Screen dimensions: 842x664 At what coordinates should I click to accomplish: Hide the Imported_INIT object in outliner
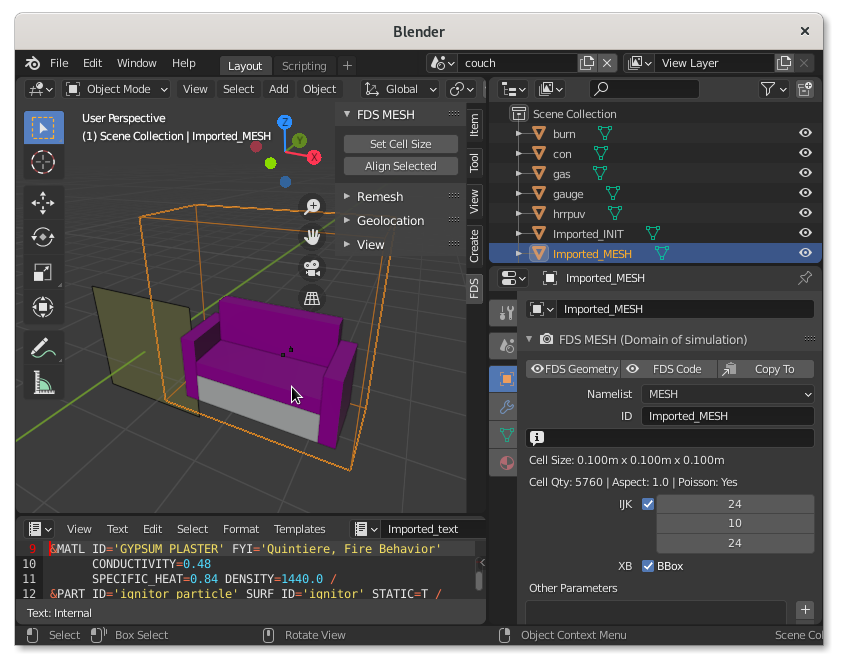tap(804, 233)
